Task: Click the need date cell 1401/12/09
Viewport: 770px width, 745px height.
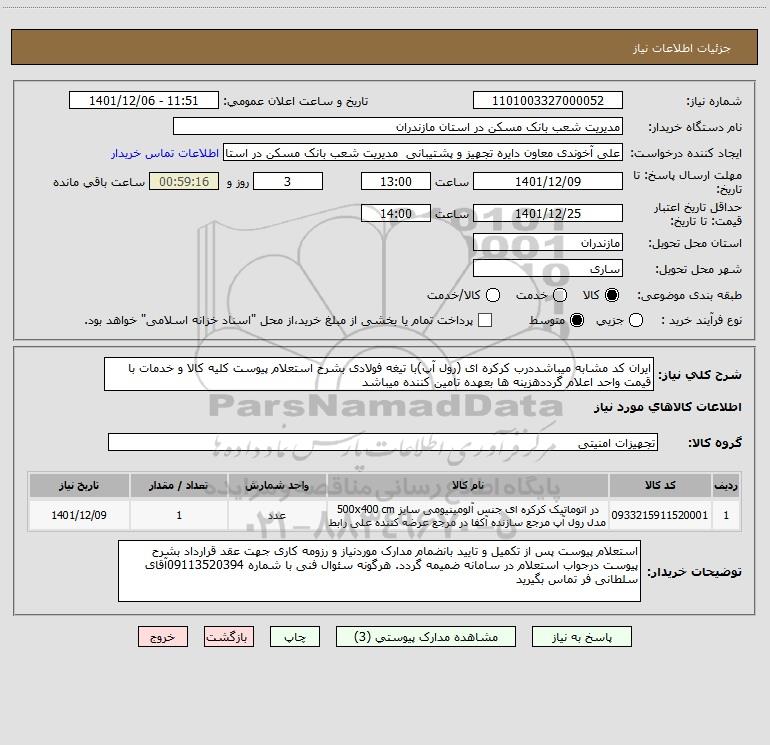Action: pos(79,515)
